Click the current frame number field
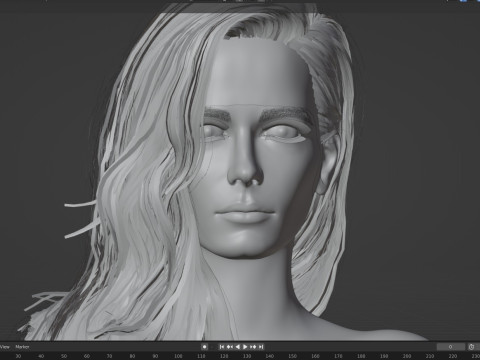Image resolution: width=480 pixels, height=360 pixels. click(451, 347)
